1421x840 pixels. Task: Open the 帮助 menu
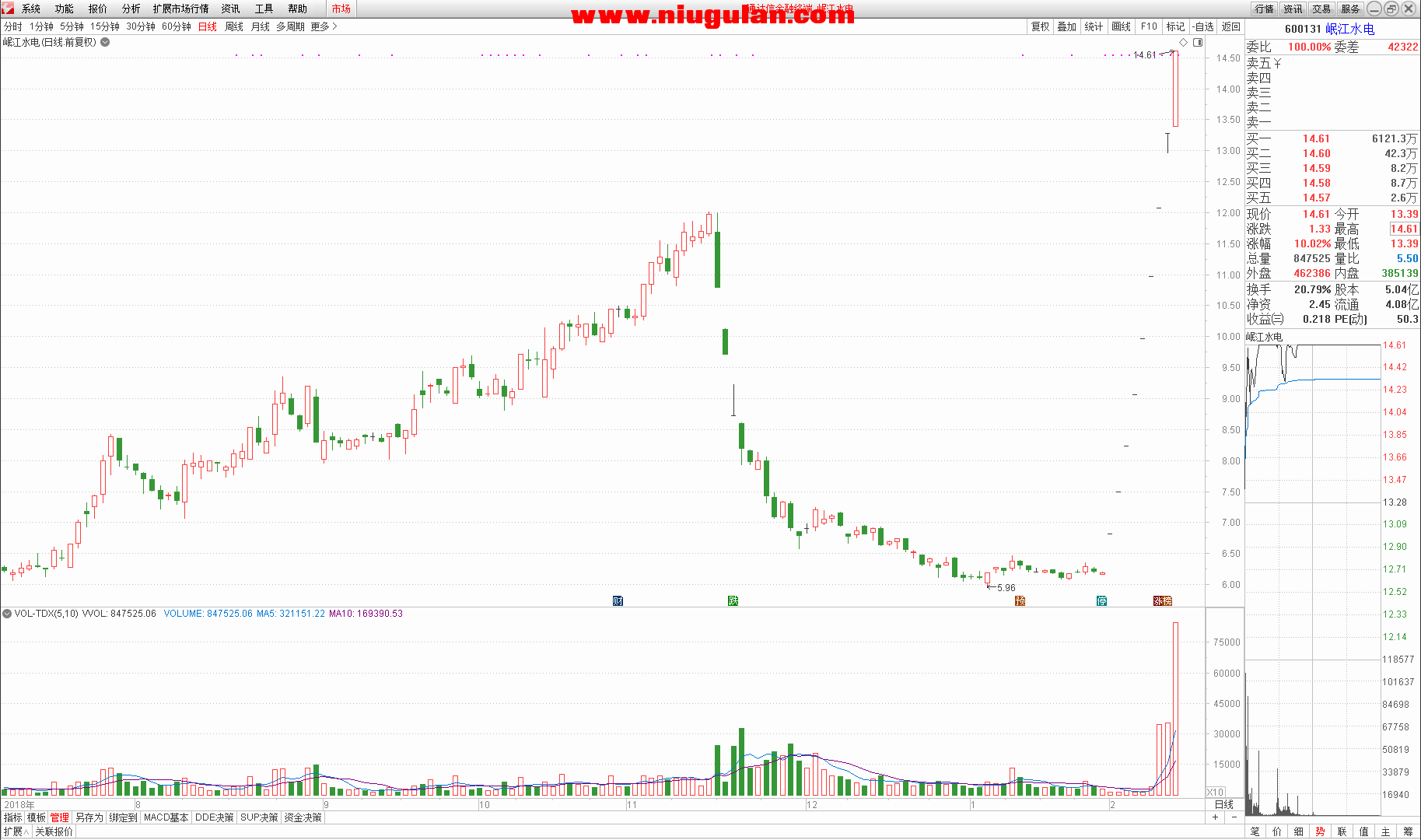298,9
